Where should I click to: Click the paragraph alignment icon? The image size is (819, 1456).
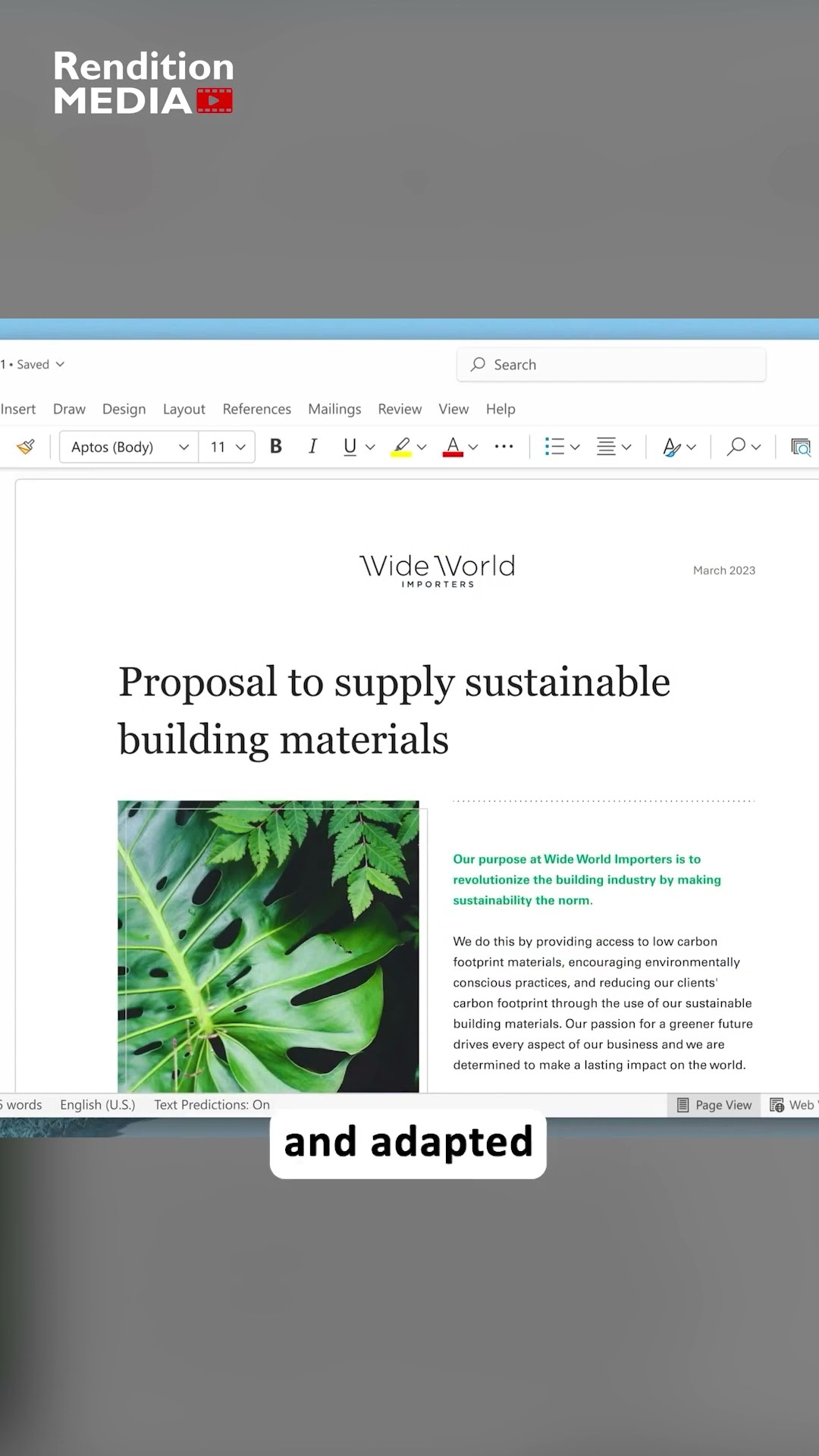click(x=606, y=447)
